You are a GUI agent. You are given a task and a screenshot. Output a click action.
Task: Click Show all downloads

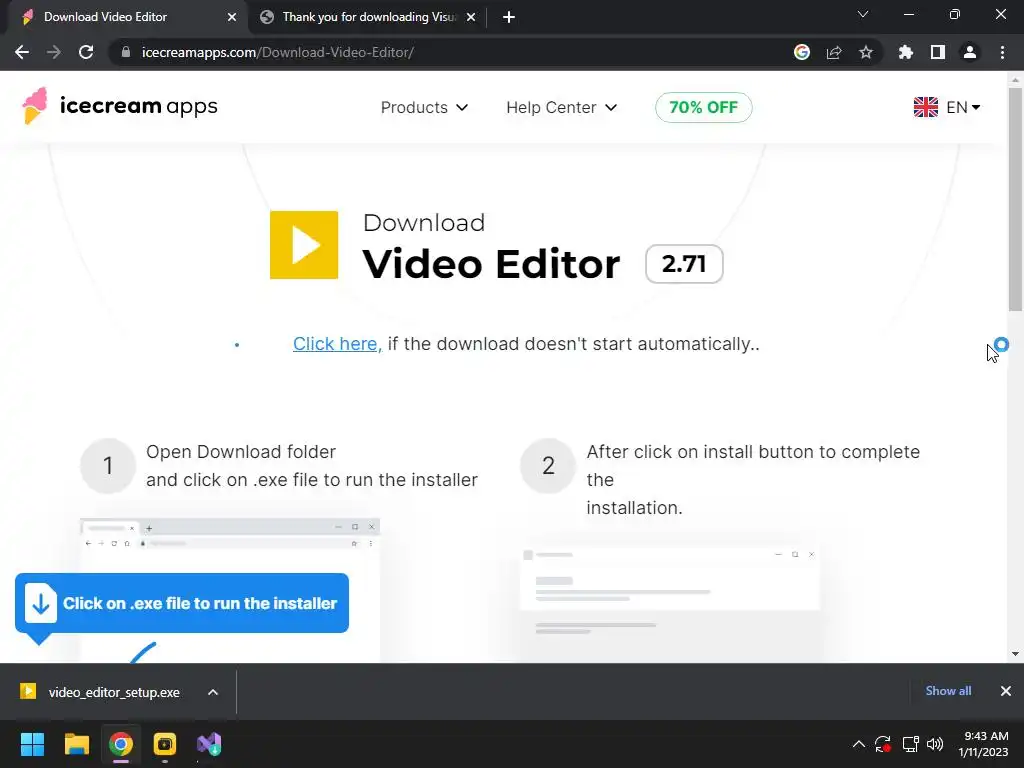pos(948,691)
